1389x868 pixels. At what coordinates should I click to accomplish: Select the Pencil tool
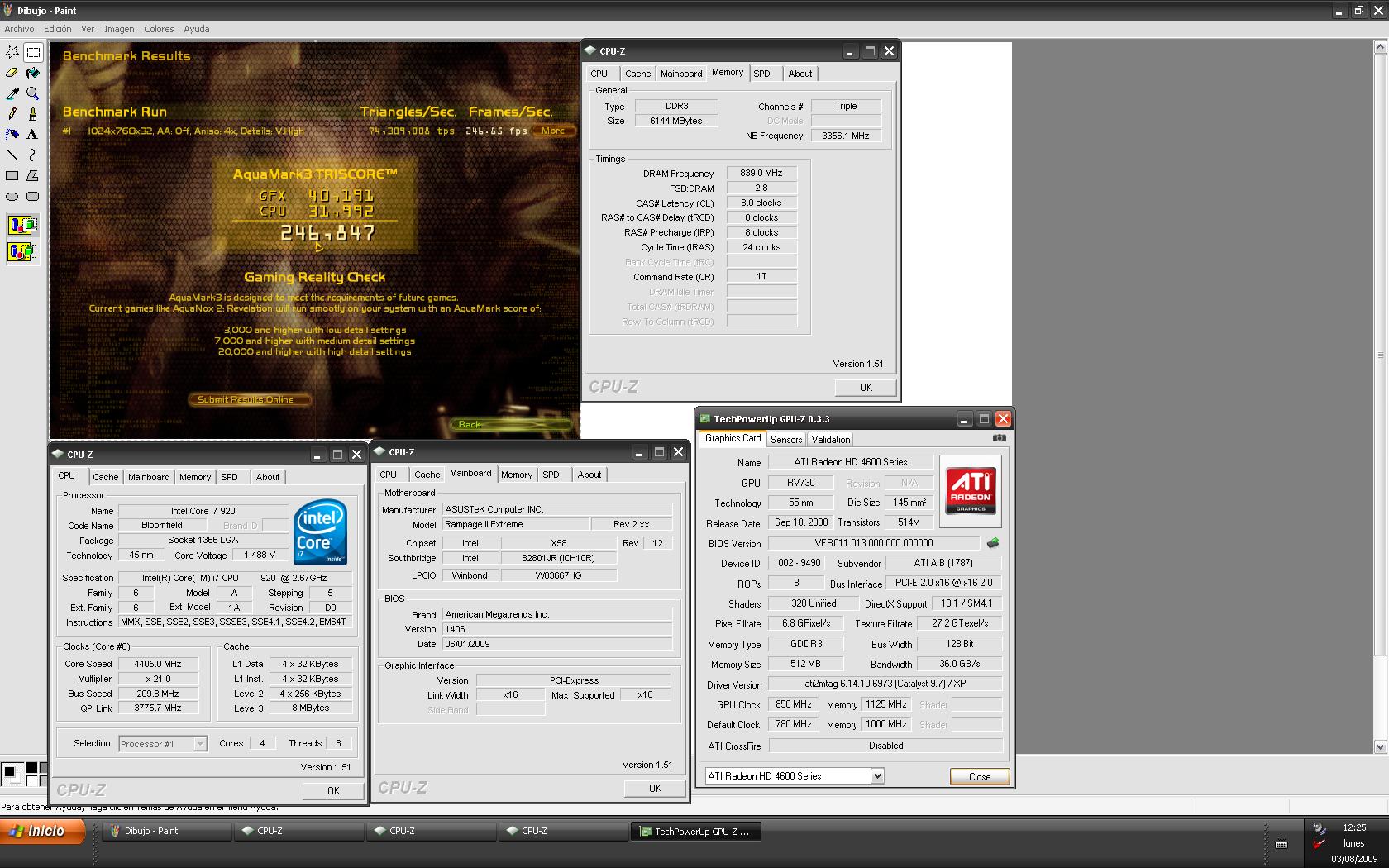(x=12, y=114)
